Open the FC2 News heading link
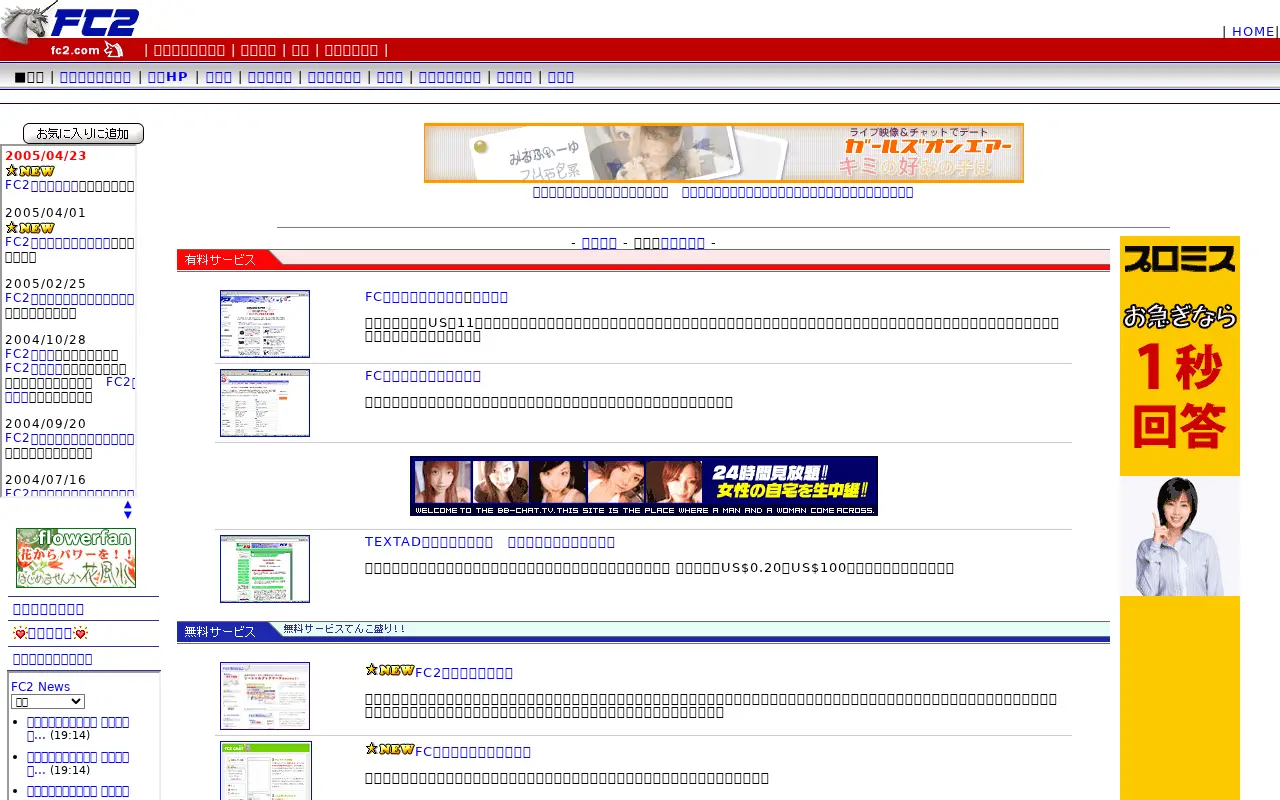This screenshot has width=1280, height=800. [x=40, y=686]
